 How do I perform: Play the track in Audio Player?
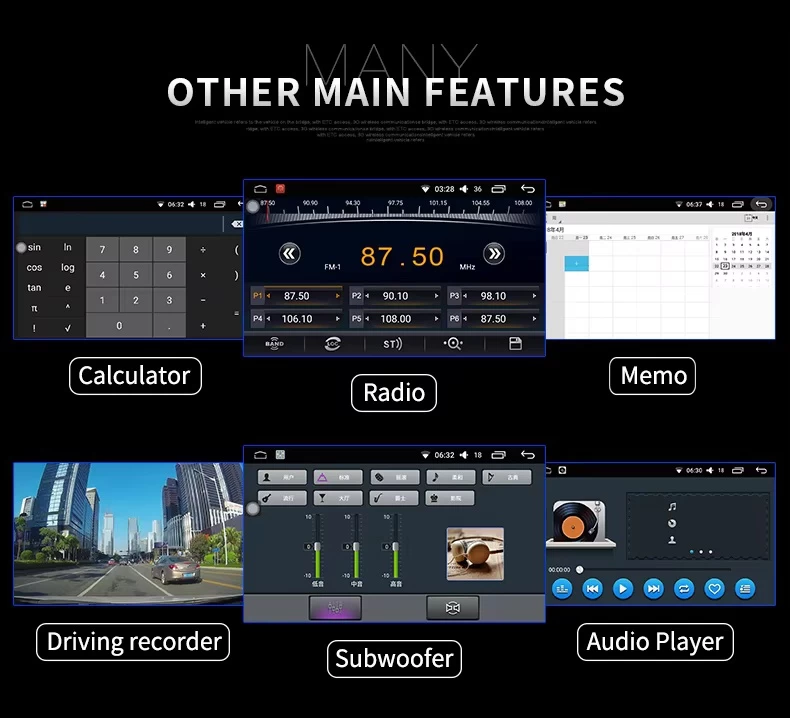[622, 588]
